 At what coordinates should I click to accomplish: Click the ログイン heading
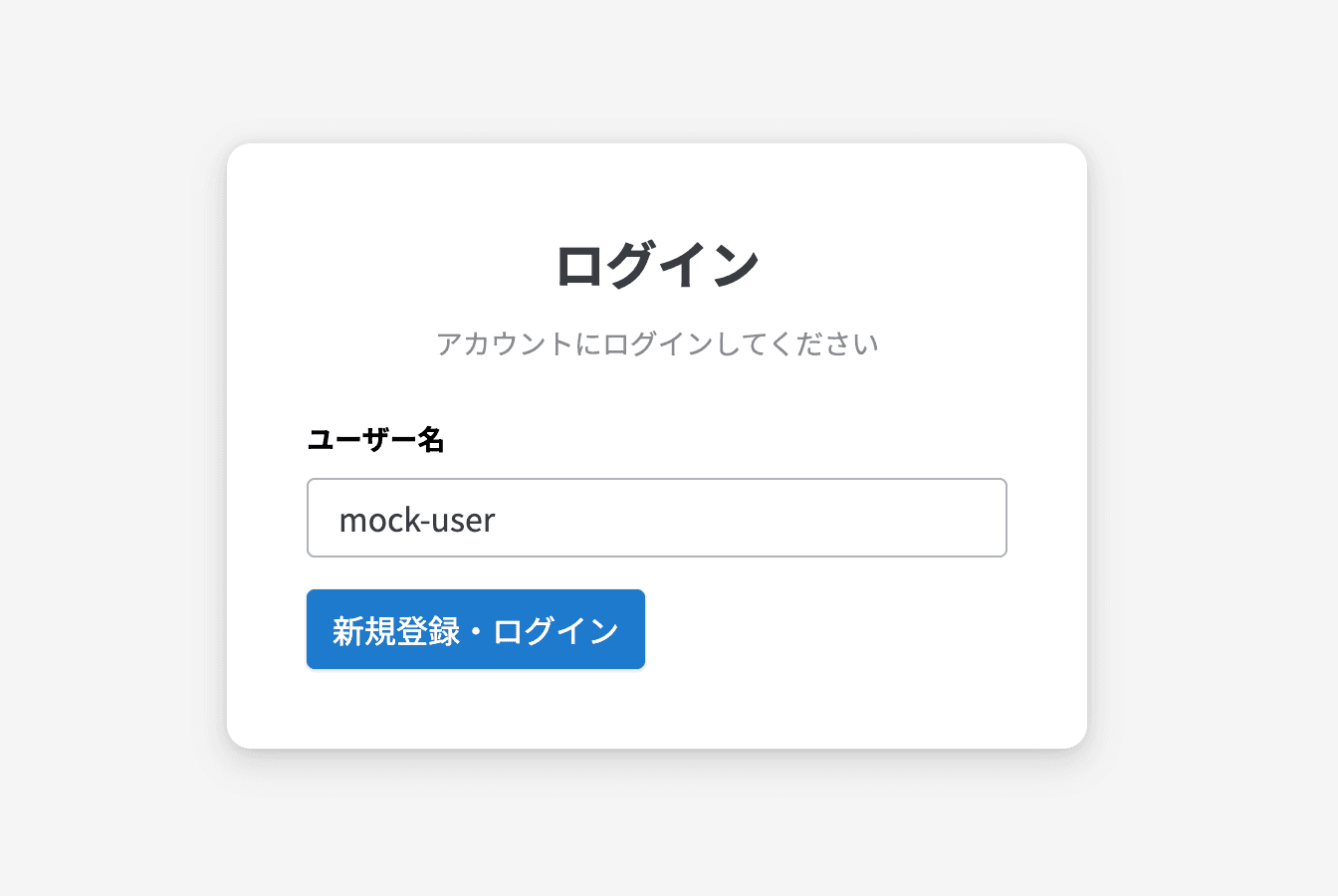(658, 263)
